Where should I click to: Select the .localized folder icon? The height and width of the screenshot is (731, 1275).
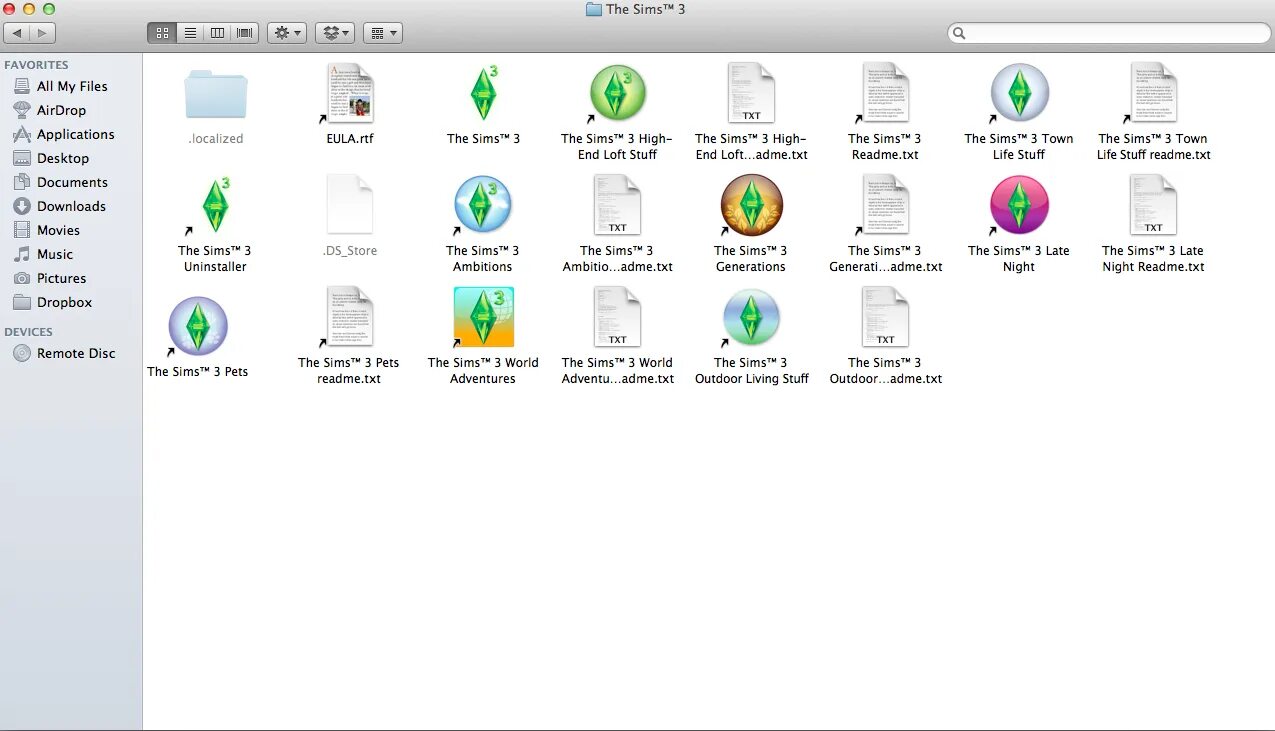tap(215, 94)
